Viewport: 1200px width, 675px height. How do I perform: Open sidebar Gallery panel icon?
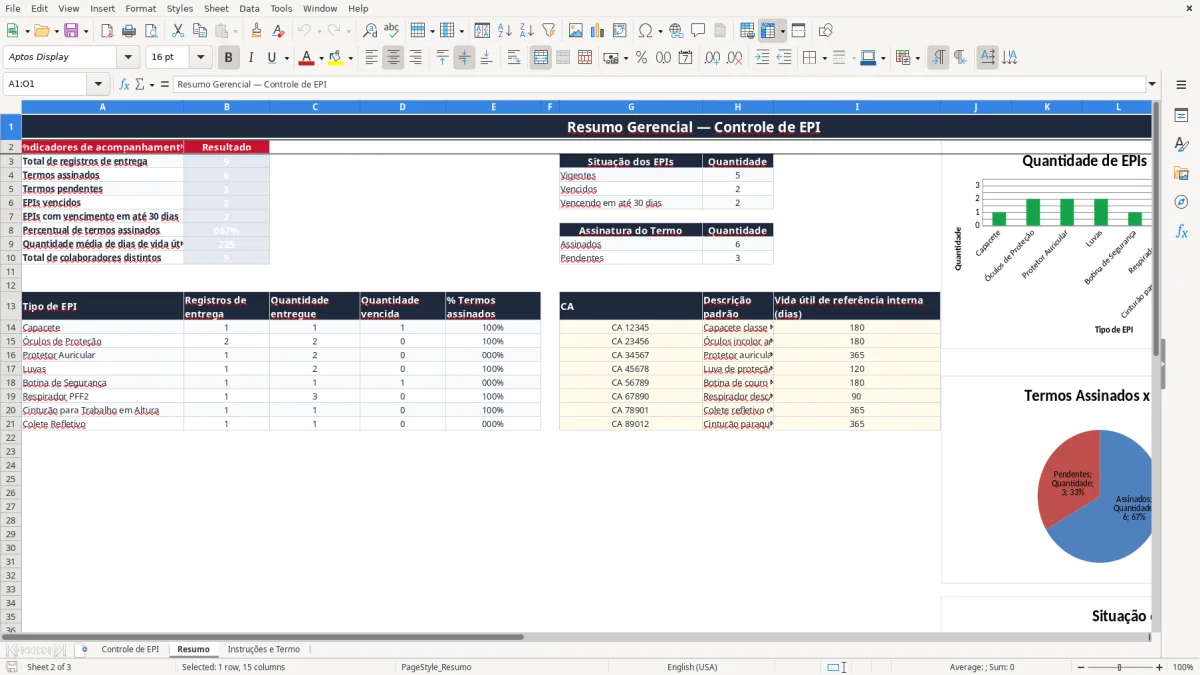[x=1181, y=174]
